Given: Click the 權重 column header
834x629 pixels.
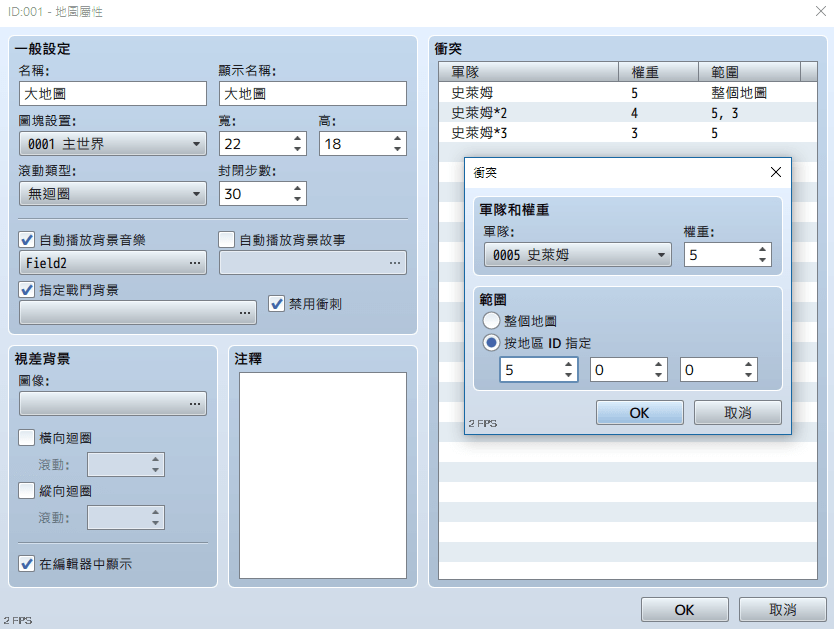Looking at the screenshot, I should (x=657, y=72).
